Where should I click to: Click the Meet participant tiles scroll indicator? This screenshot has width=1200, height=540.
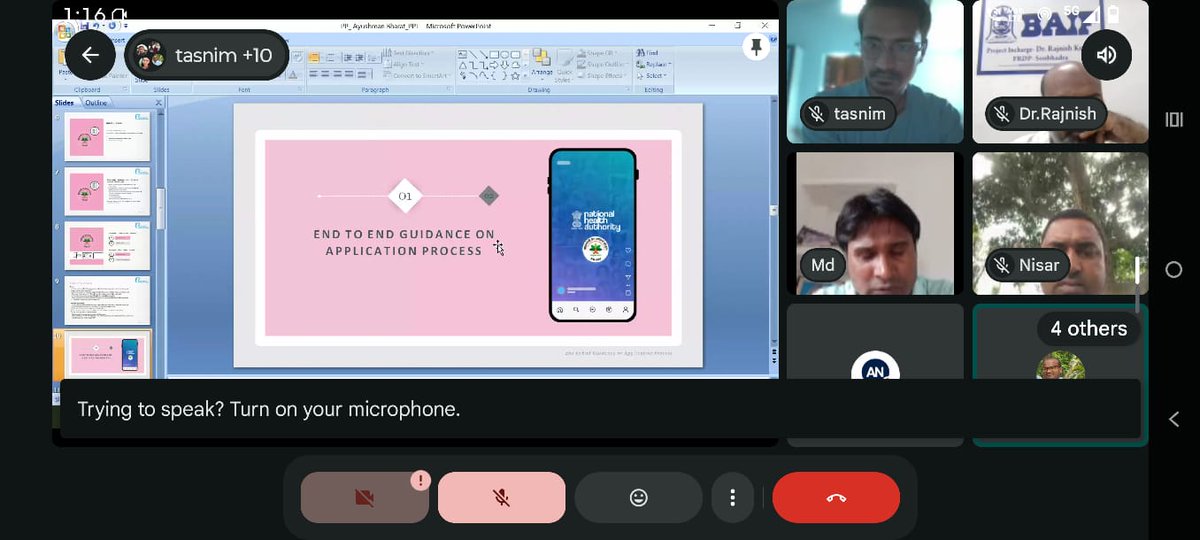[1137, 272]
